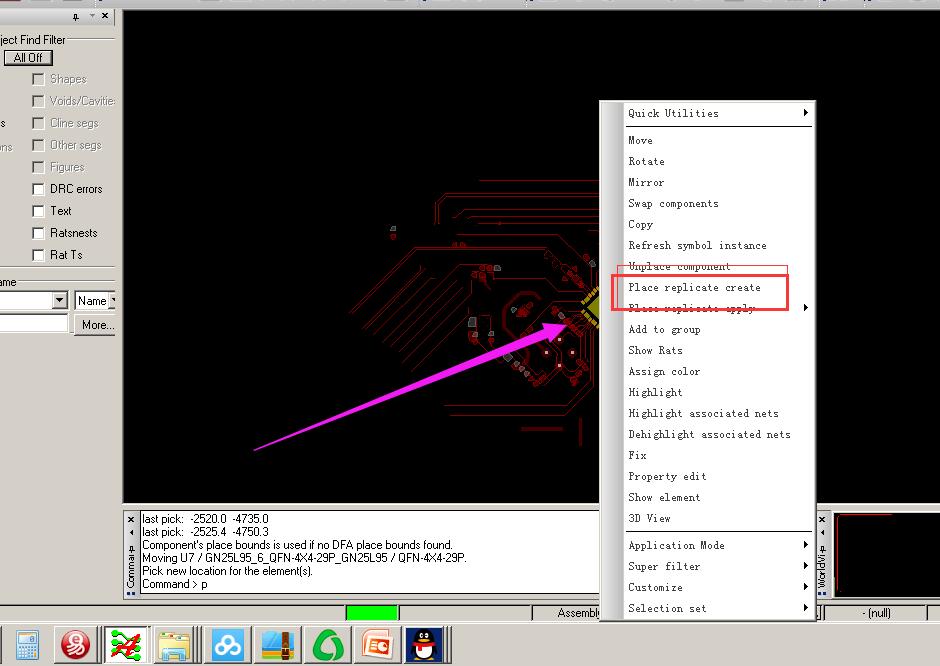The width and height of the screenshot is (940, 666).
Task: Choose Show element
Action: [x=718, y=497]
